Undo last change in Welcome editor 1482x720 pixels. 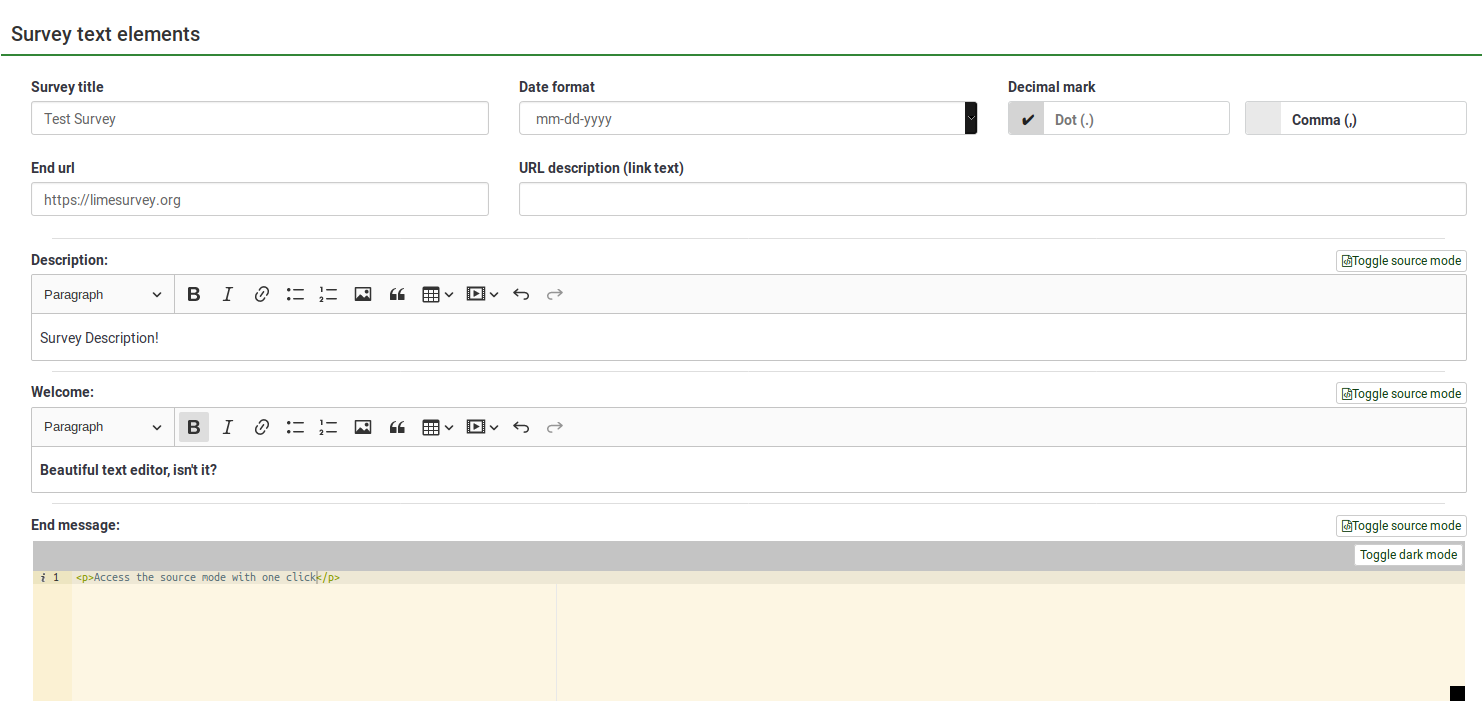(x=521, y=427)
